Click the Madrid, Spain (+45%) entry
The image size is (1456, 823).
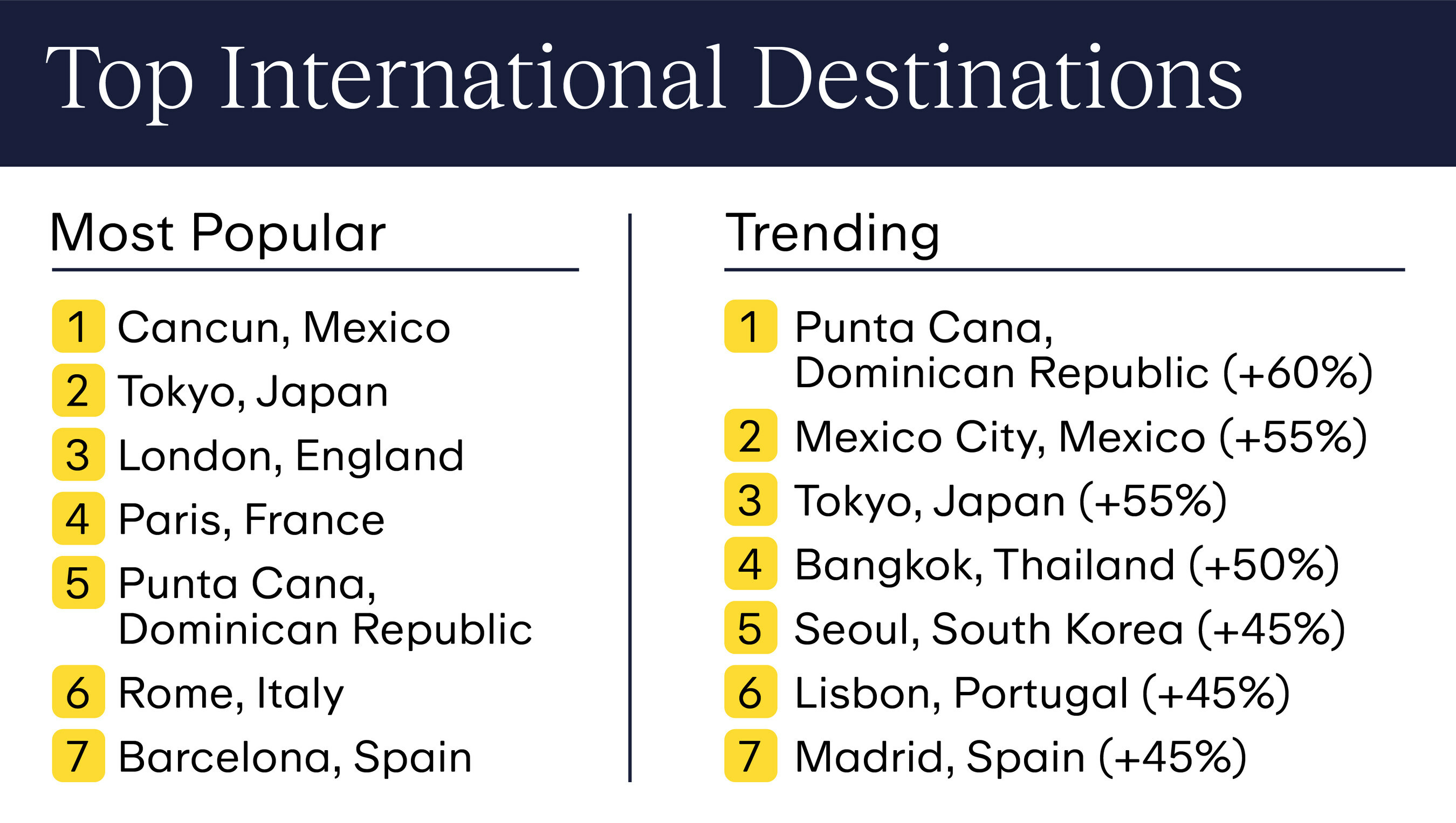[x=1020, y=757]
